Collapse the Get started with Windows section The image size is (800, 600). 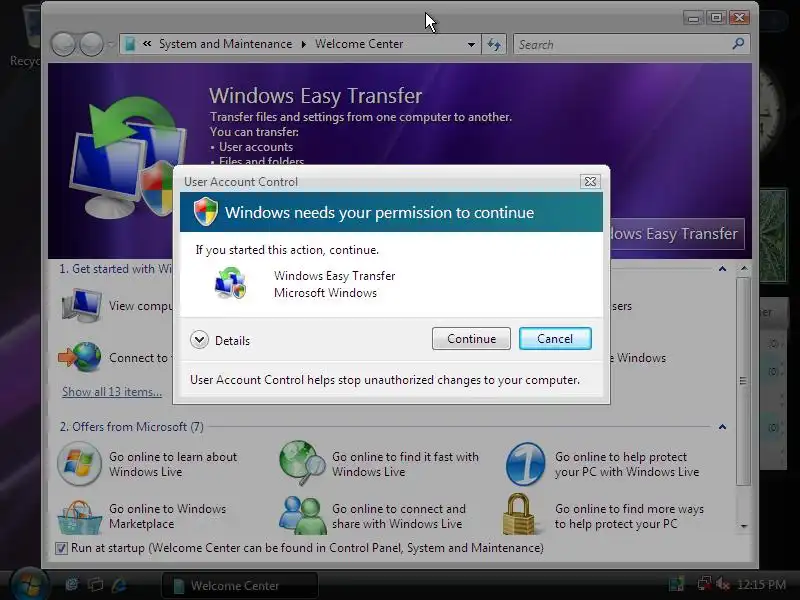tap(722, 269)
